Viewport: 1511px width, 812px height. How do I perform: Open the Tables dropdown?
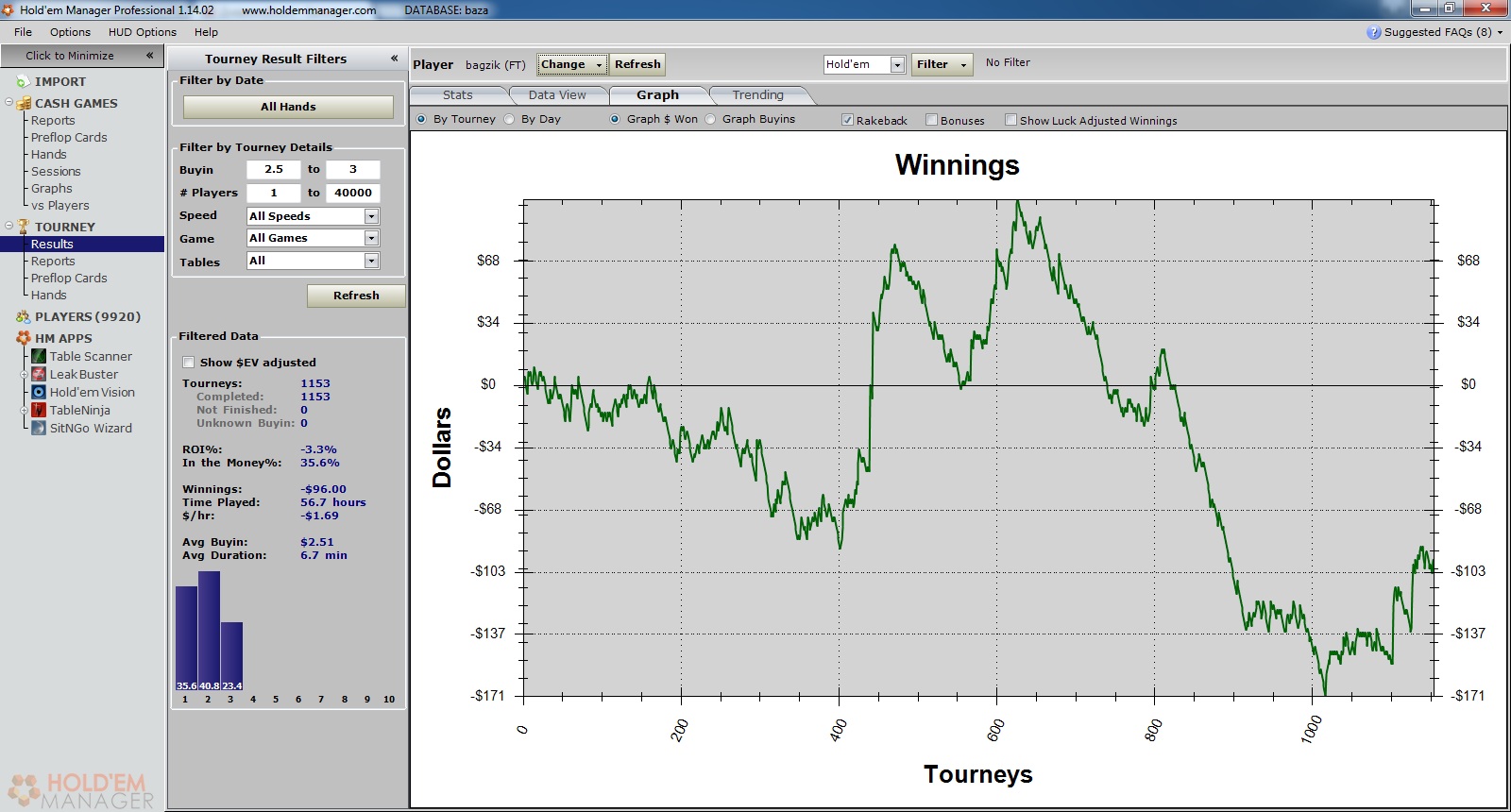pyautogui.click(x=371, y=261)
